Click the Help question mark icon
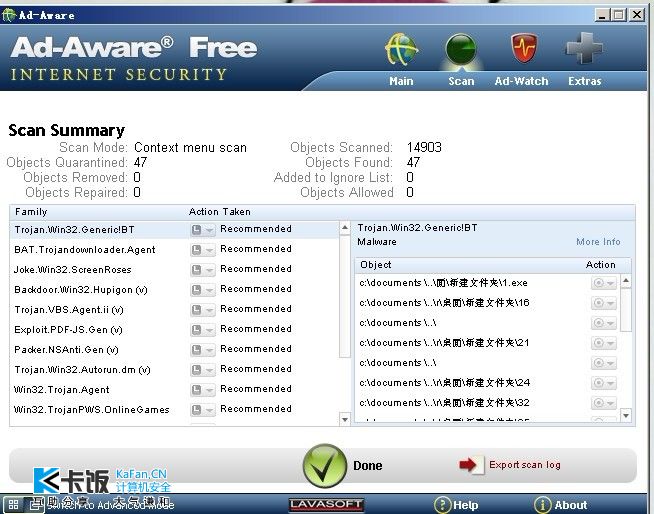 point(442,505)
